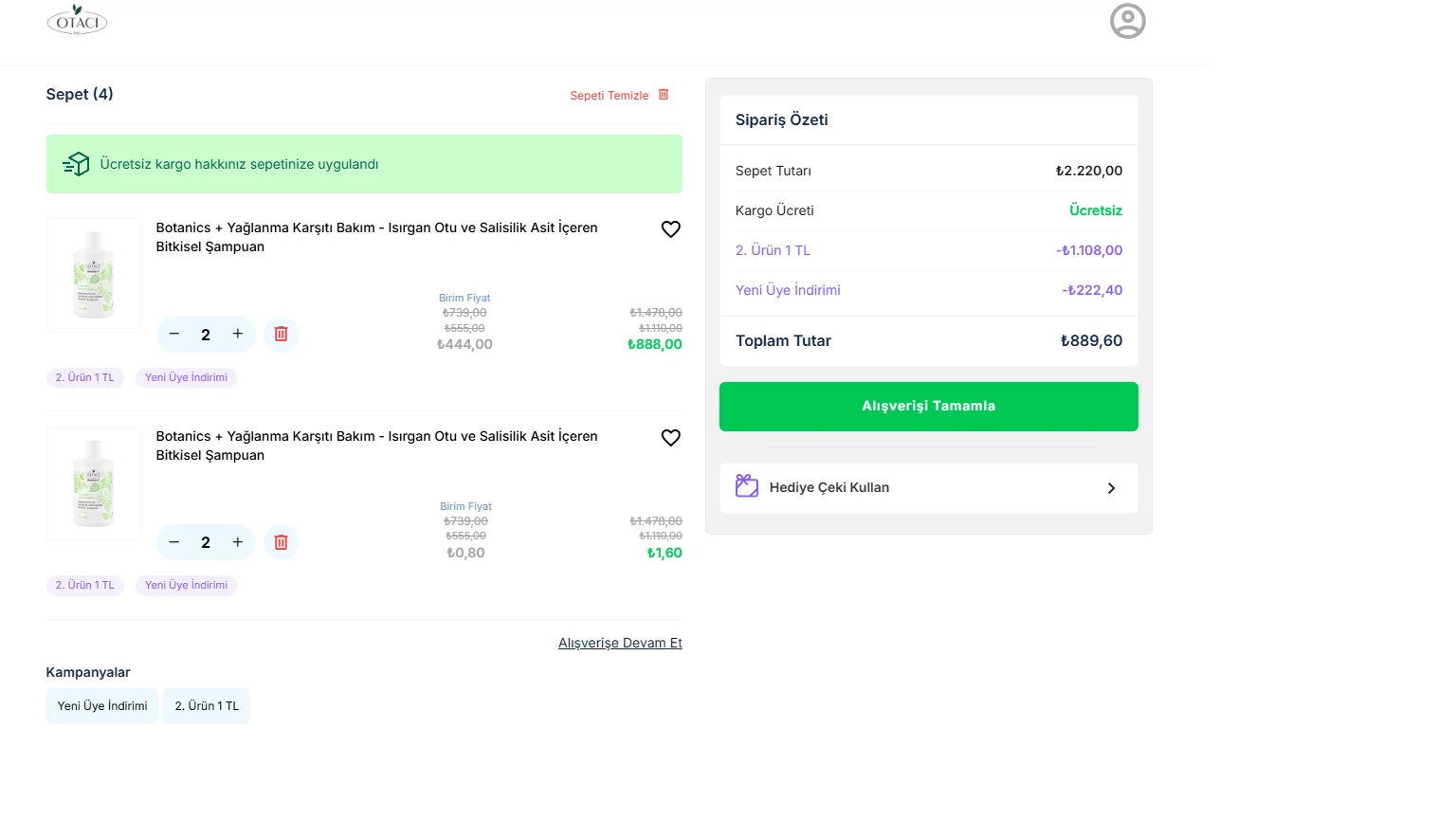Click the 'Kargo Ücreti' label
Screen dimensions: 1456x819
tap(774, 210)
